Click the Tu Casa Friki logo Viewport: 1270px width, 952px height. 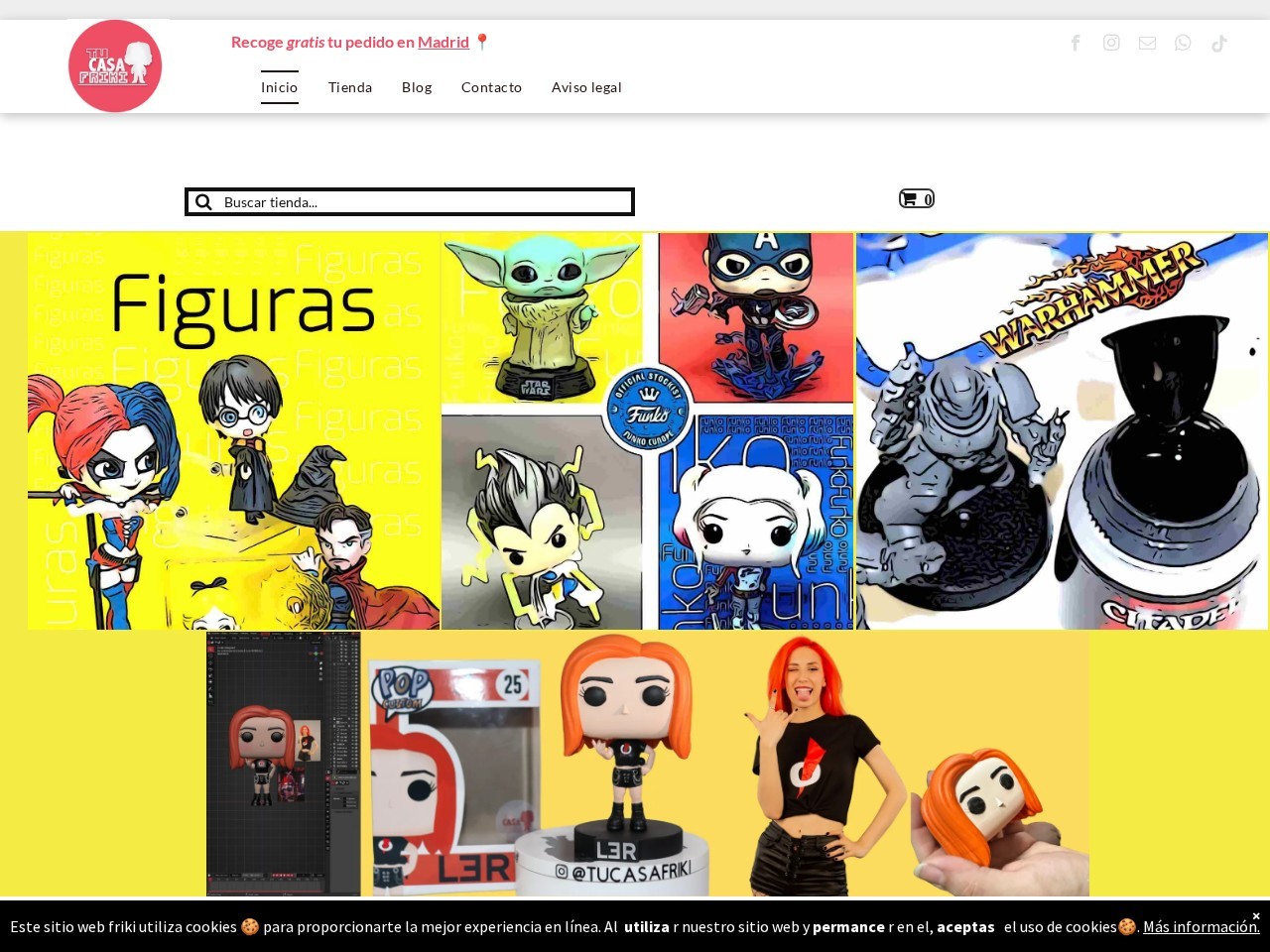click(x=115, y=65)
